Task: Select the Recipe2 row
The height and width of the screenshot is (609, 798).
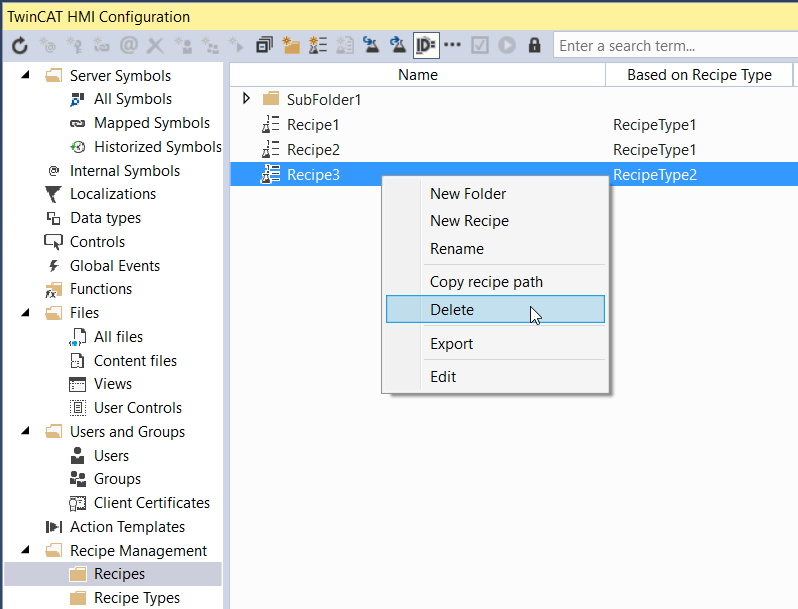Action: click(514, 150)
